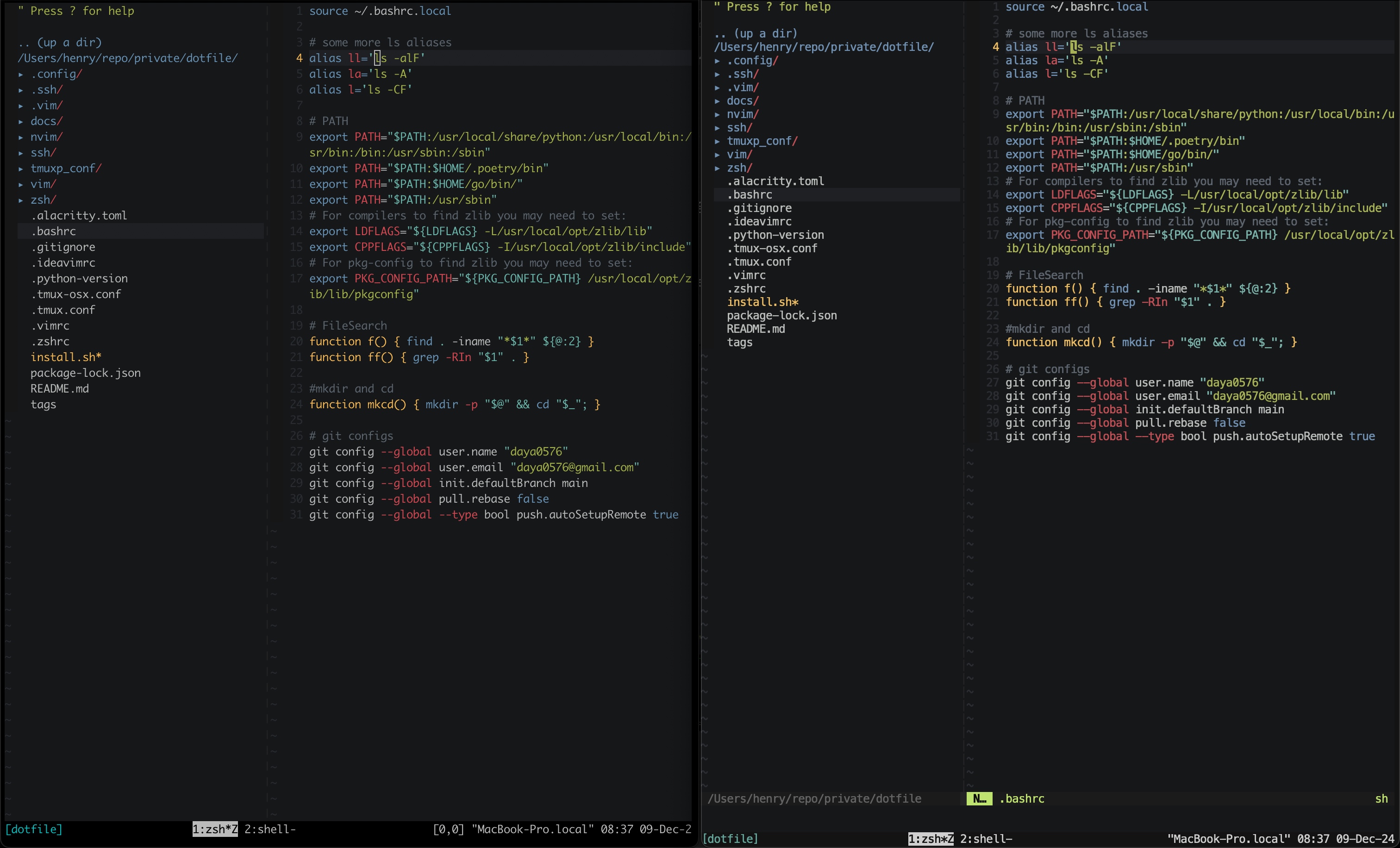
Task: Click the sh filetype indicator in statusline
Action: [1381, 799]
